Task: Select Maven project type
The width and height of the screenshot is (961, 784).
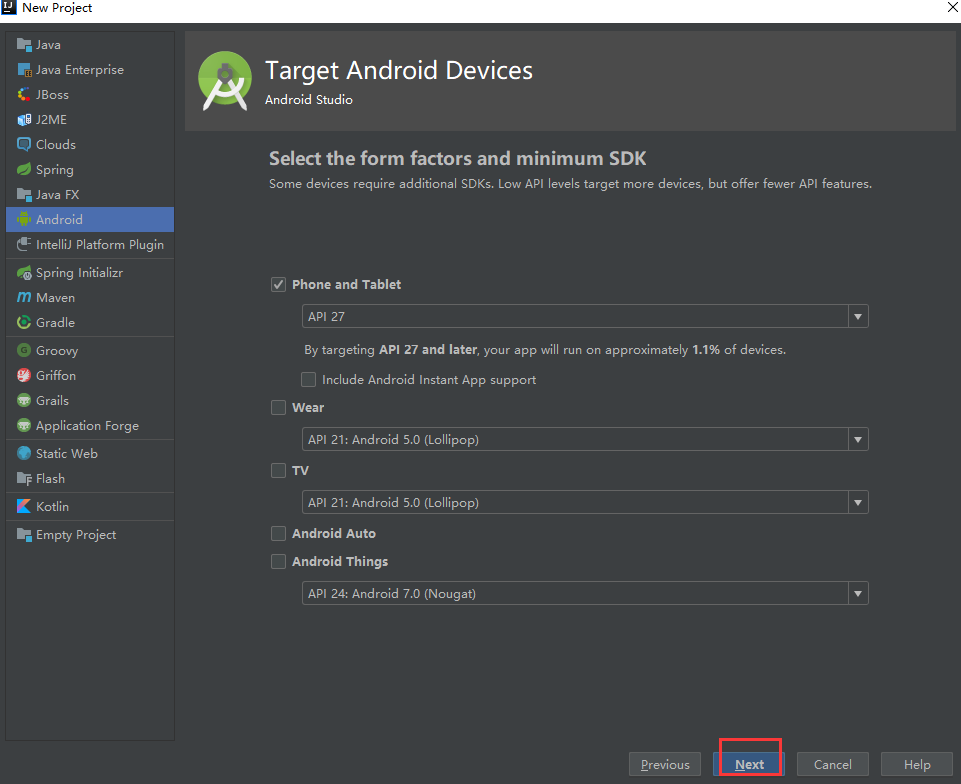Action: pos(90,297)
